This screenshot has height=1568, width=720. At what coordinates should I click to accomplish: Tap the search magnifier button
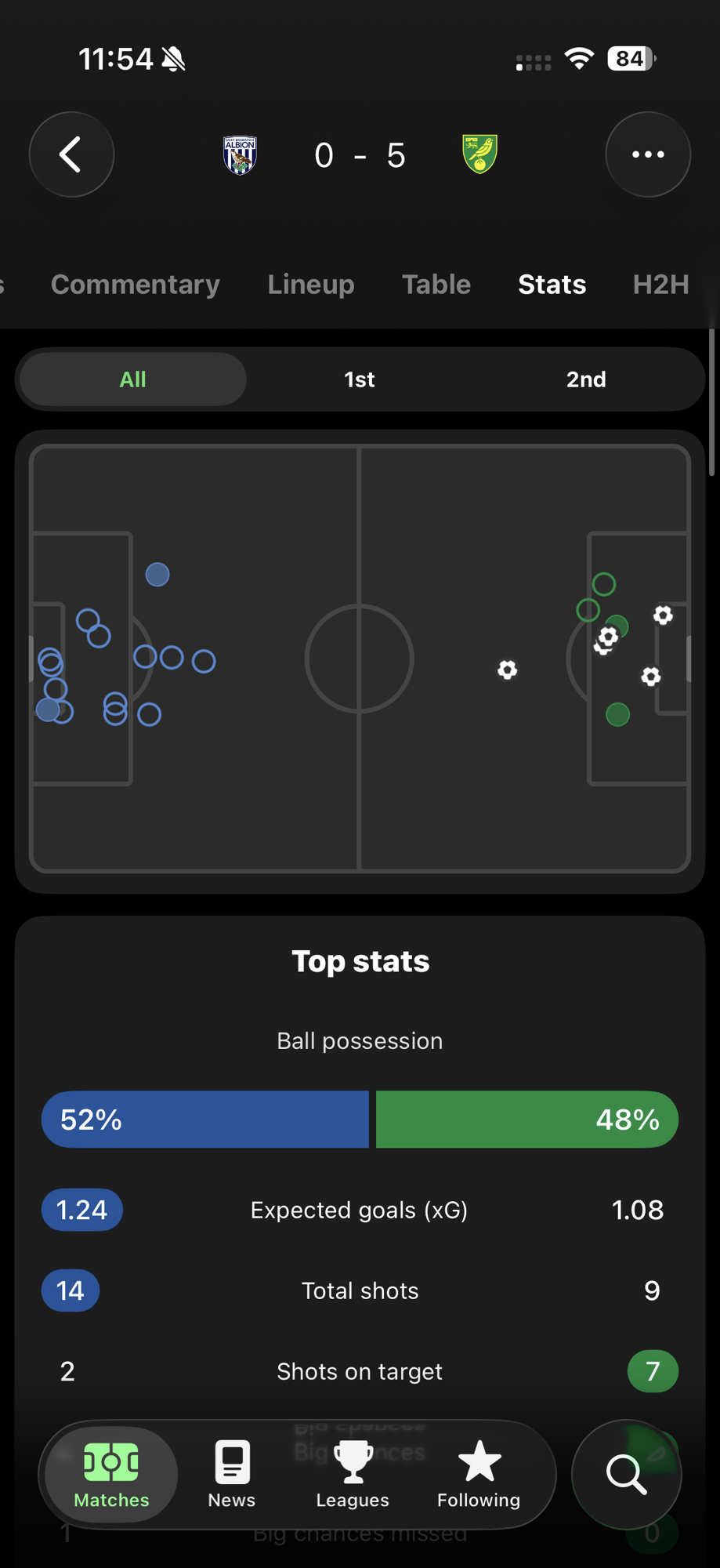coord(626,1475)
